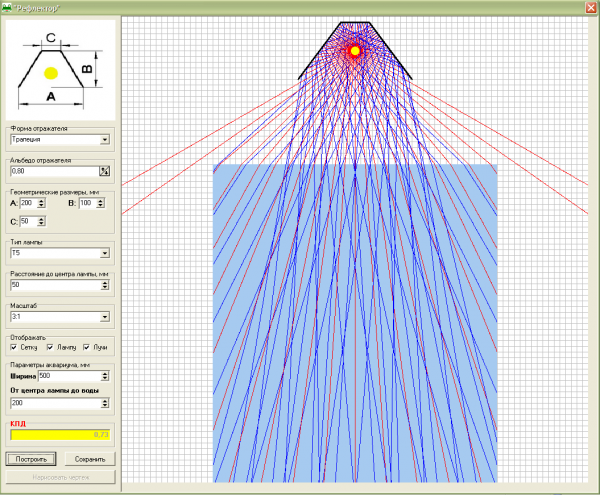
Task: Decrease dimension C with the down arrow
Action: tap(41, 224)
